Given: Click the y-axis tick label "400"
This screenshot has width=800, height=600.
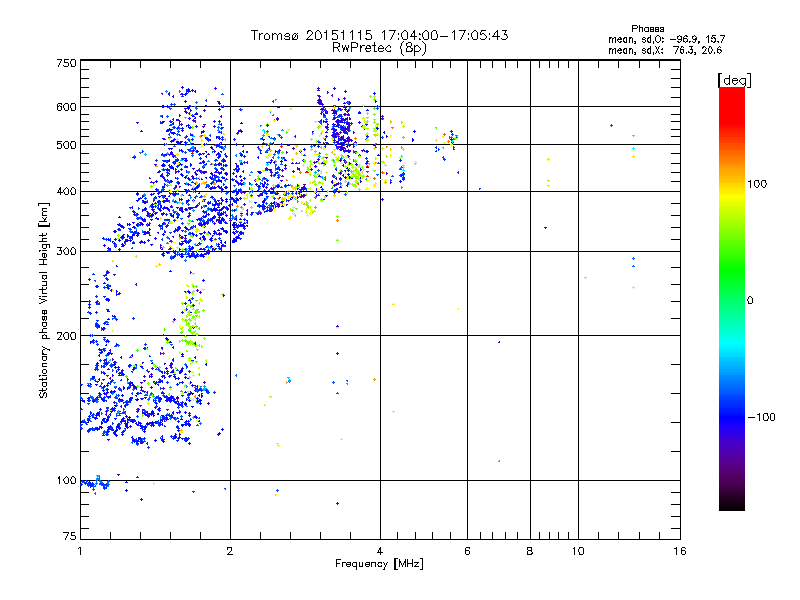Looking at the screenshot, I should click(x=67, y=192).
